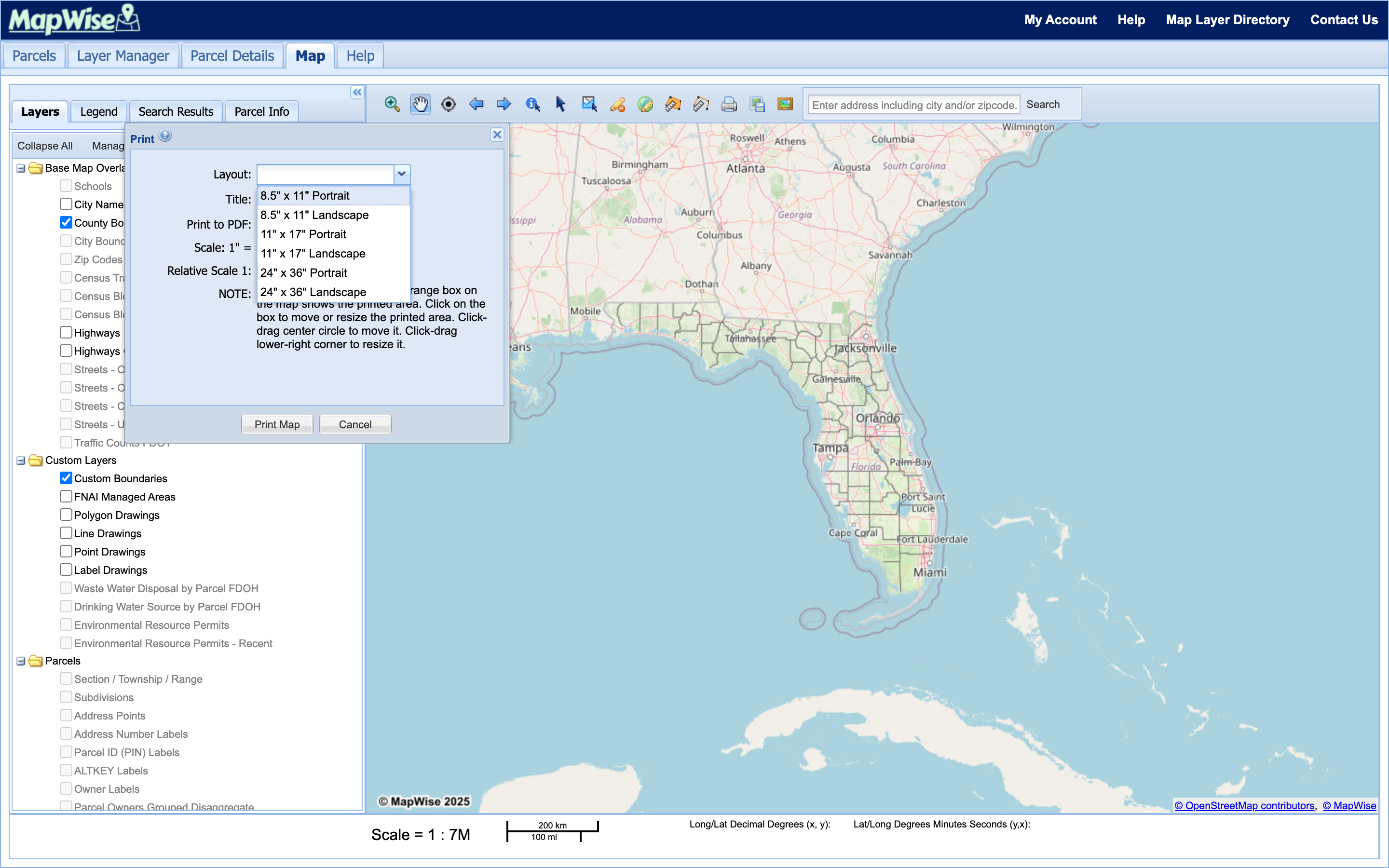
Task: Select the measure distance ruler tool
Action: point(701,104)
